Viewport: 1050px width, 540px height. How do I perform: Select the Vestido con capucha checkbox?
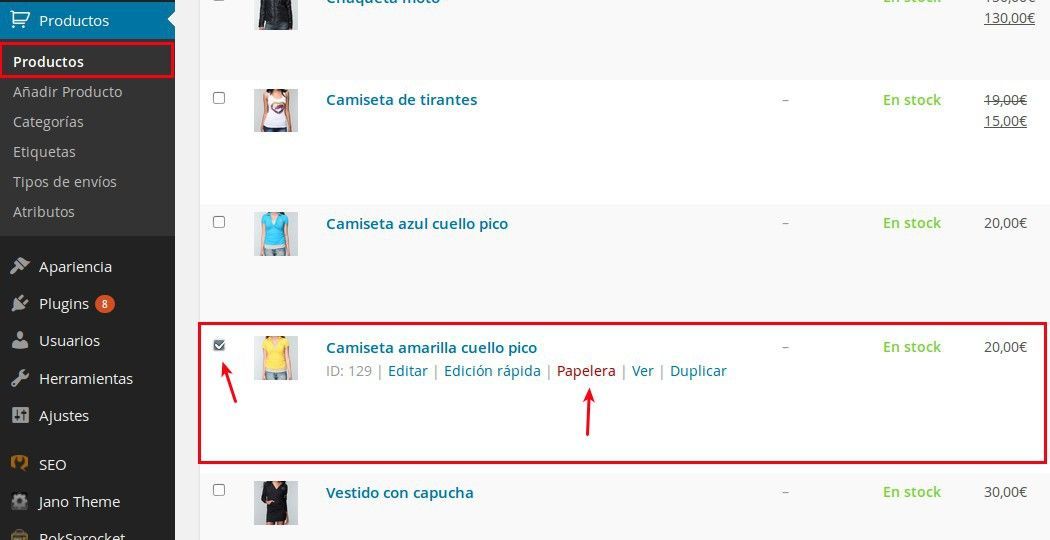pyautogui.click(x=219, y=490)
